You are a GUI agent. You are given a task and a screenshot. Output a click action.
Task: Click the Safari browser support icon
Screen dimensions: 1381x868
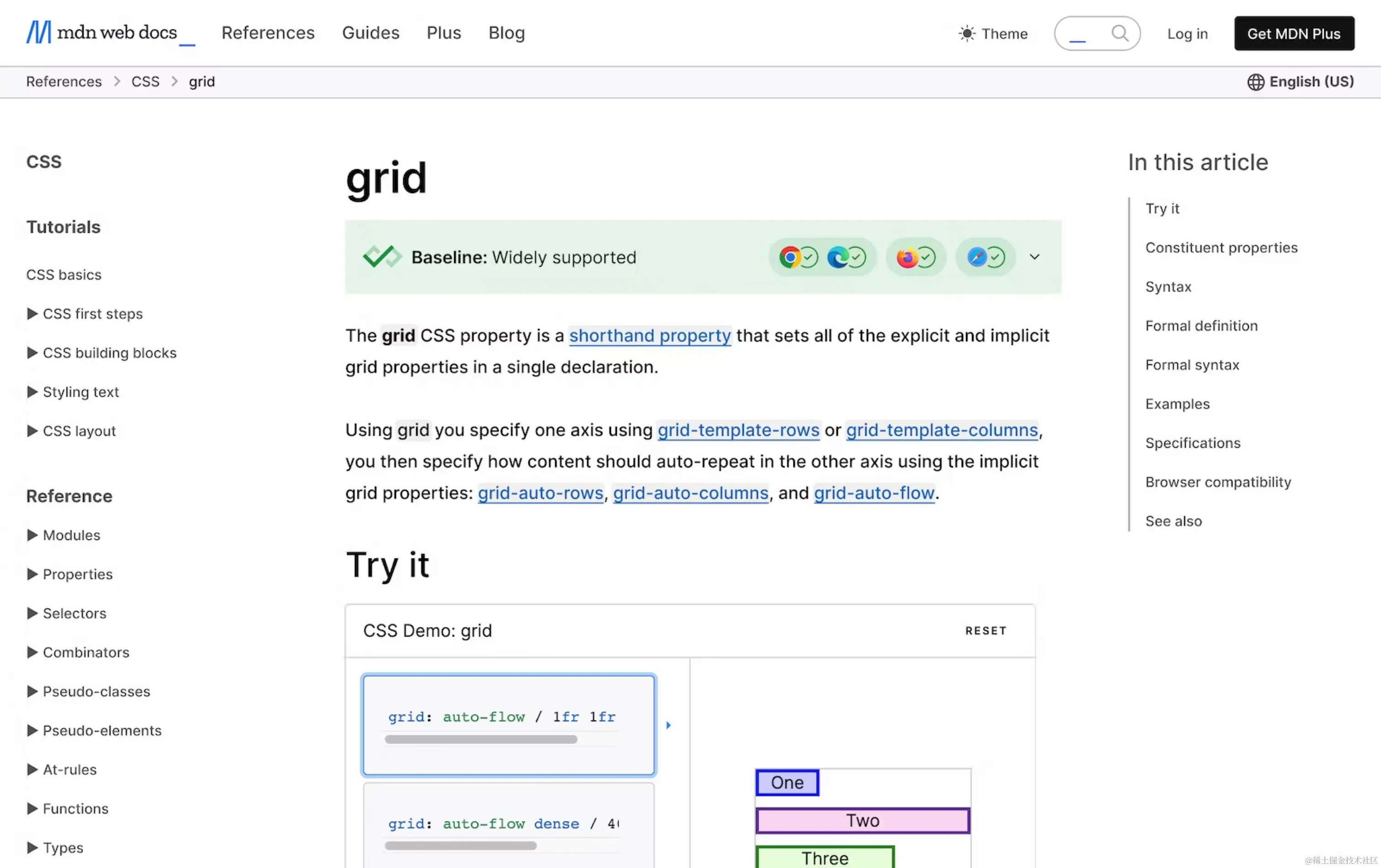click(x=977, y=258)
